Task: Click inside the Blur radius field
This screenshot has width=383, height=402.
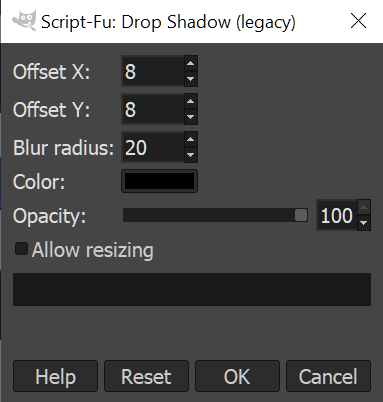Action: [153, 147]
